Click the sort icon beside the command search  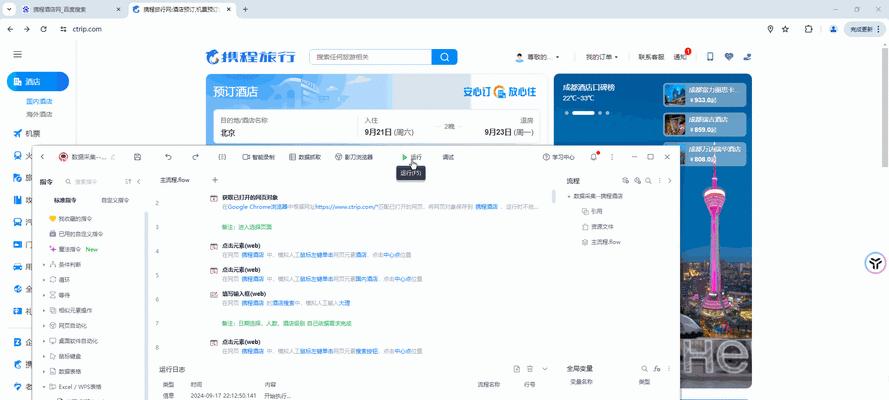(x=128, y=182)
